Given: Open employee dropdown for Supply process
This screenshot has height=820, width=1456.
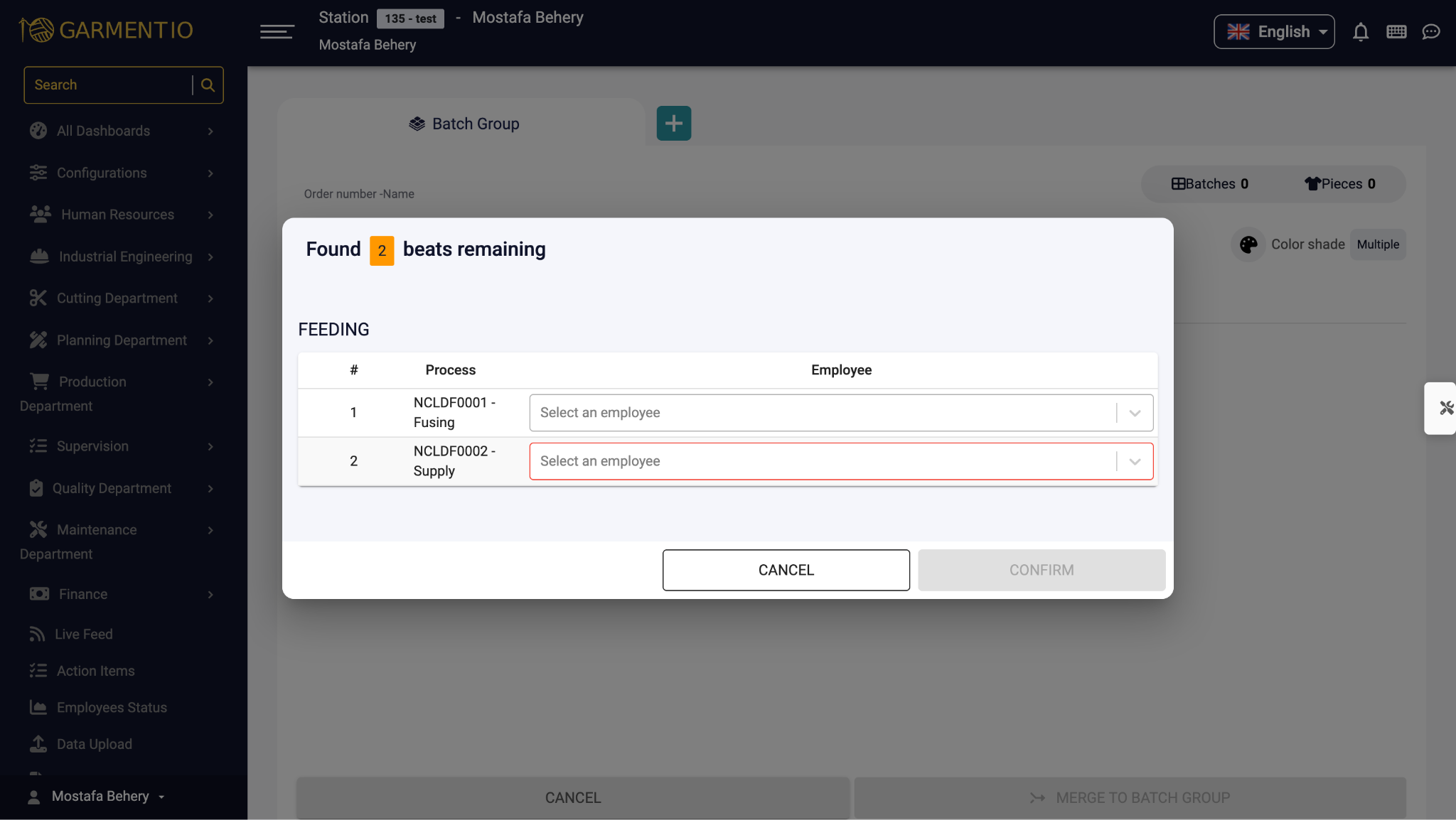Looking at the screenshot, I should tap(840, 461).
